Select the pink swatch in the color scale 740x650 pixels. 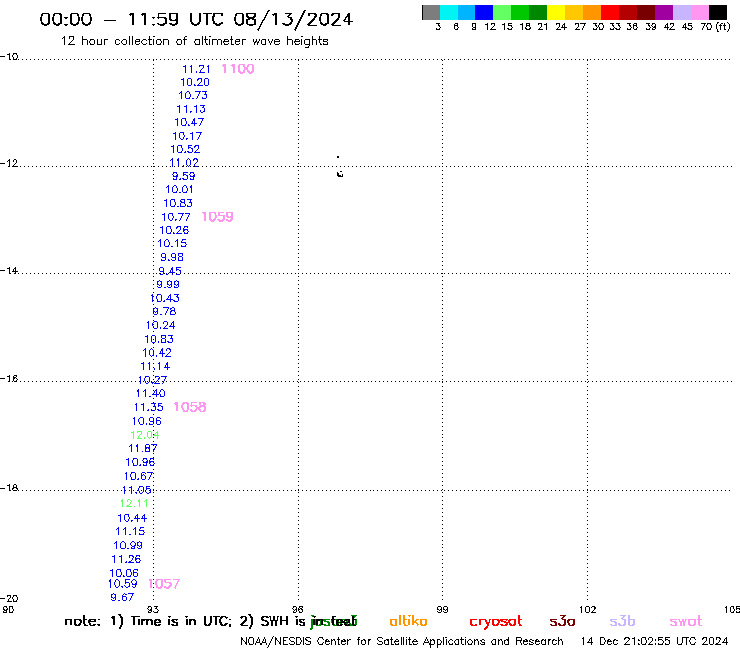click(x=699, y=12)
